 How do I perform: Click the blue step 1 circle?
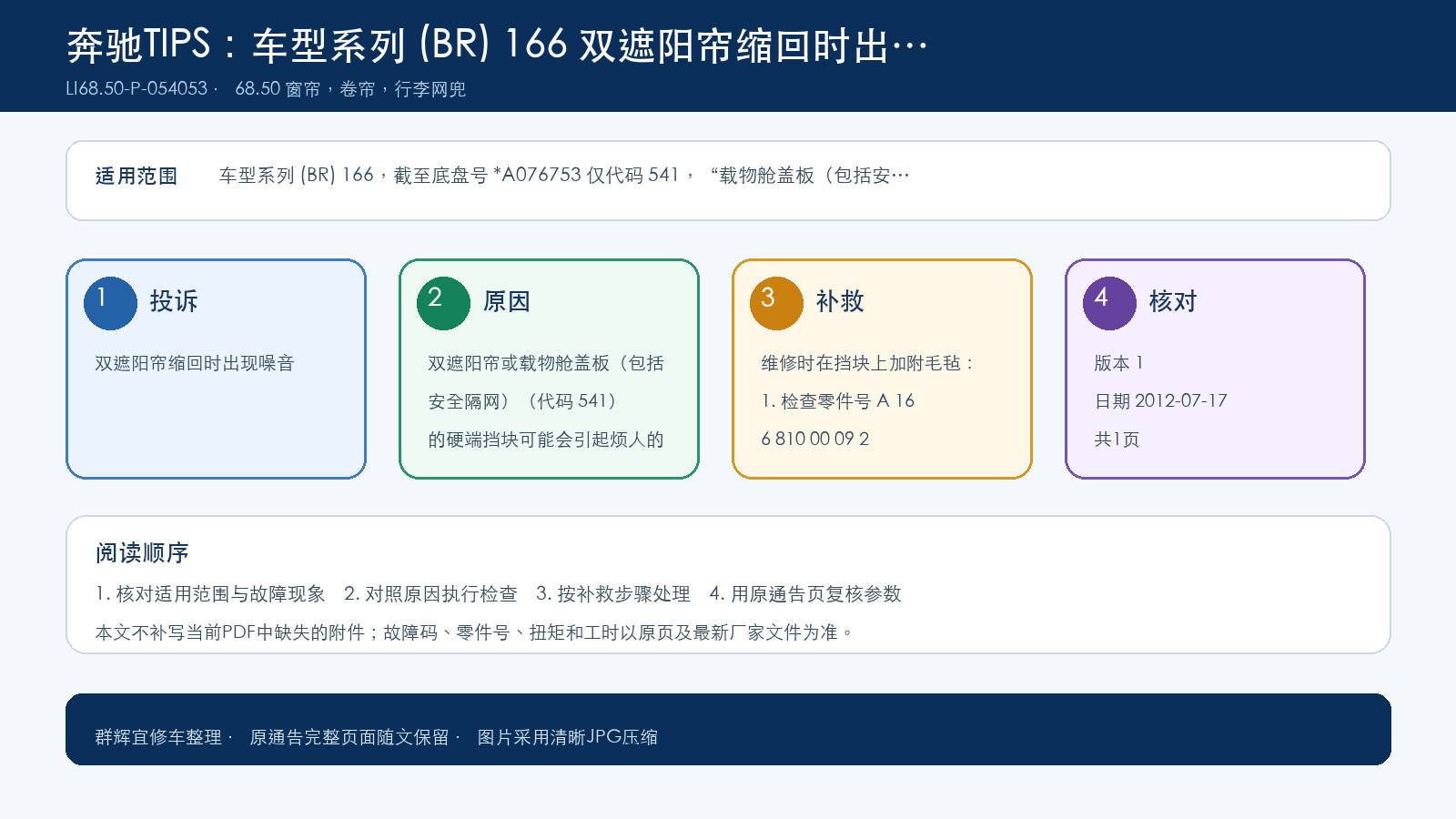pos(110,303)
